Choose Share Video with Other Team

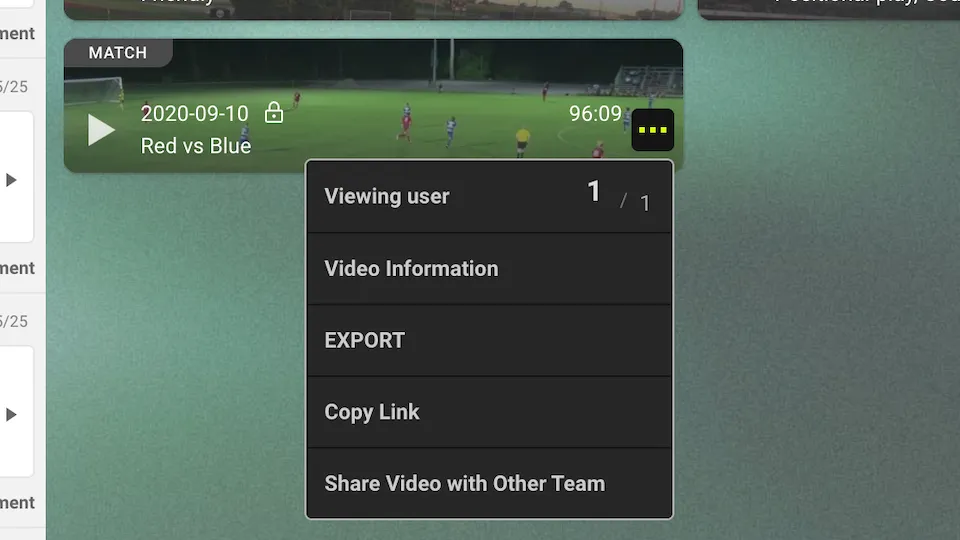(489, 483)
